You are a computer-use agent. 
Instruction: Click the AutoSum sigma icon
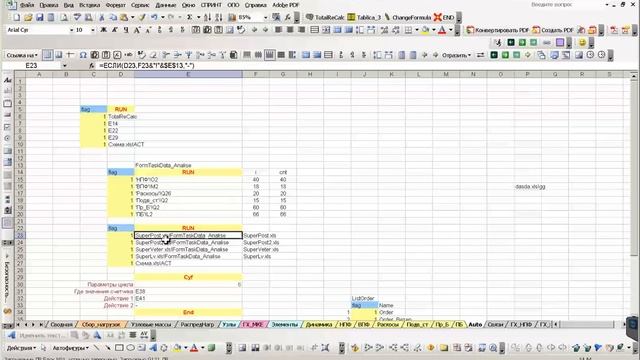[x=190, y=18]
